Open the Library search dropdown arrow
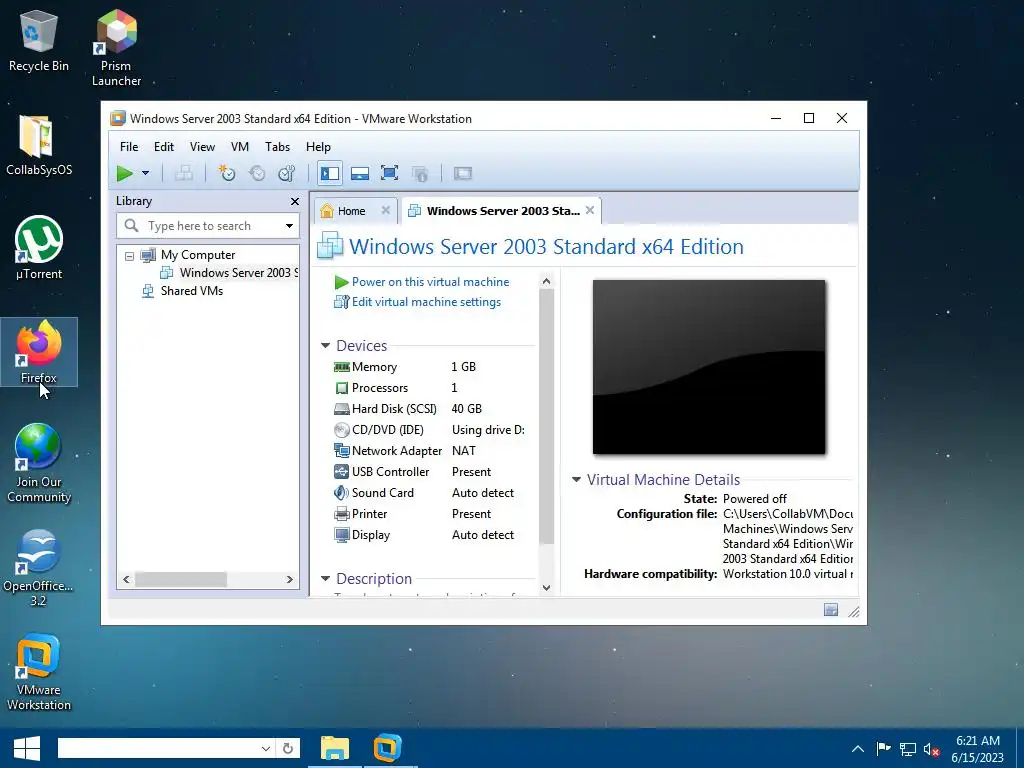The width and height of the screenshot is (1024, 768). (289, 226)
